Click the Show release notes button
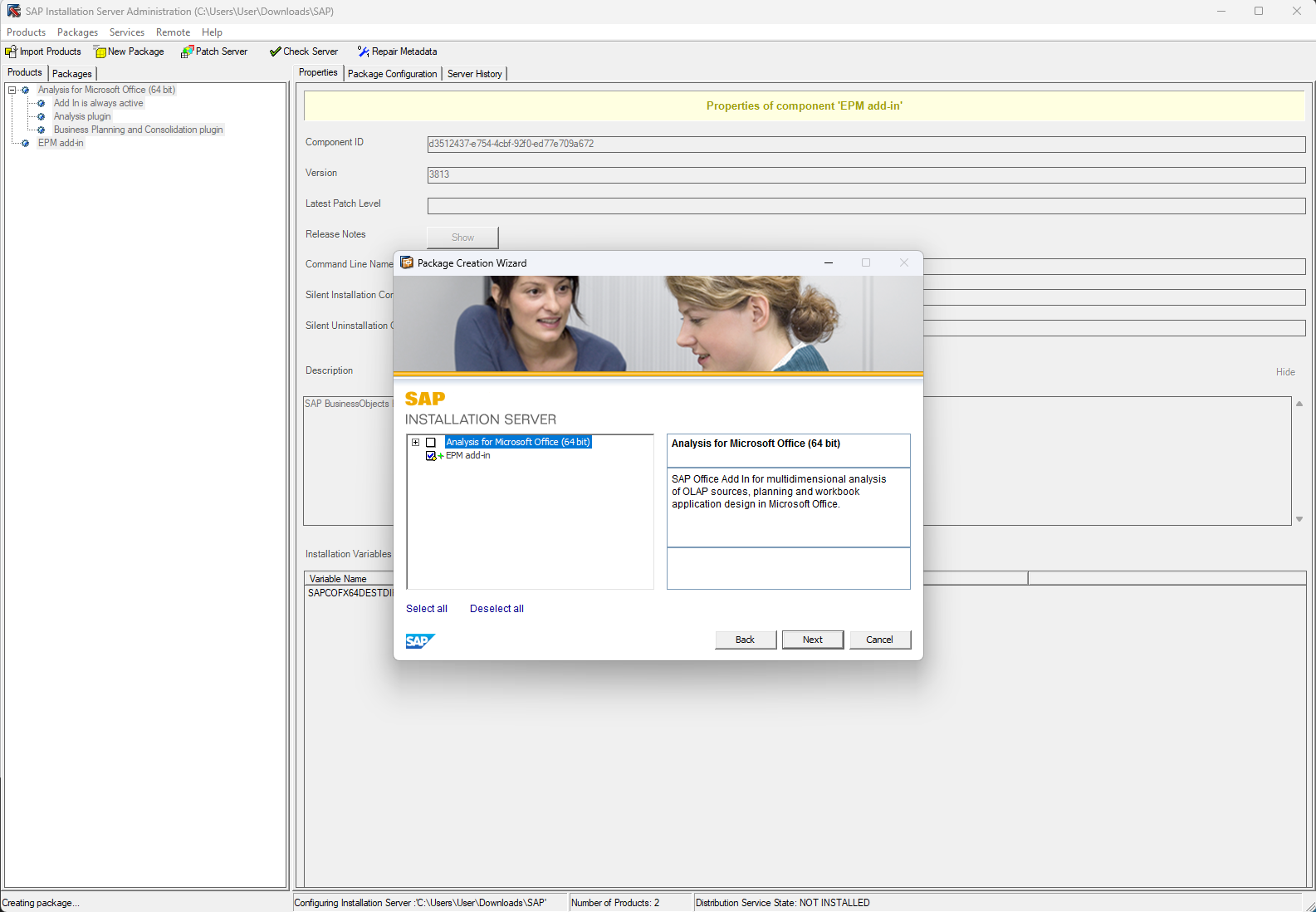 pyautogui.click(x=462, y=238)
